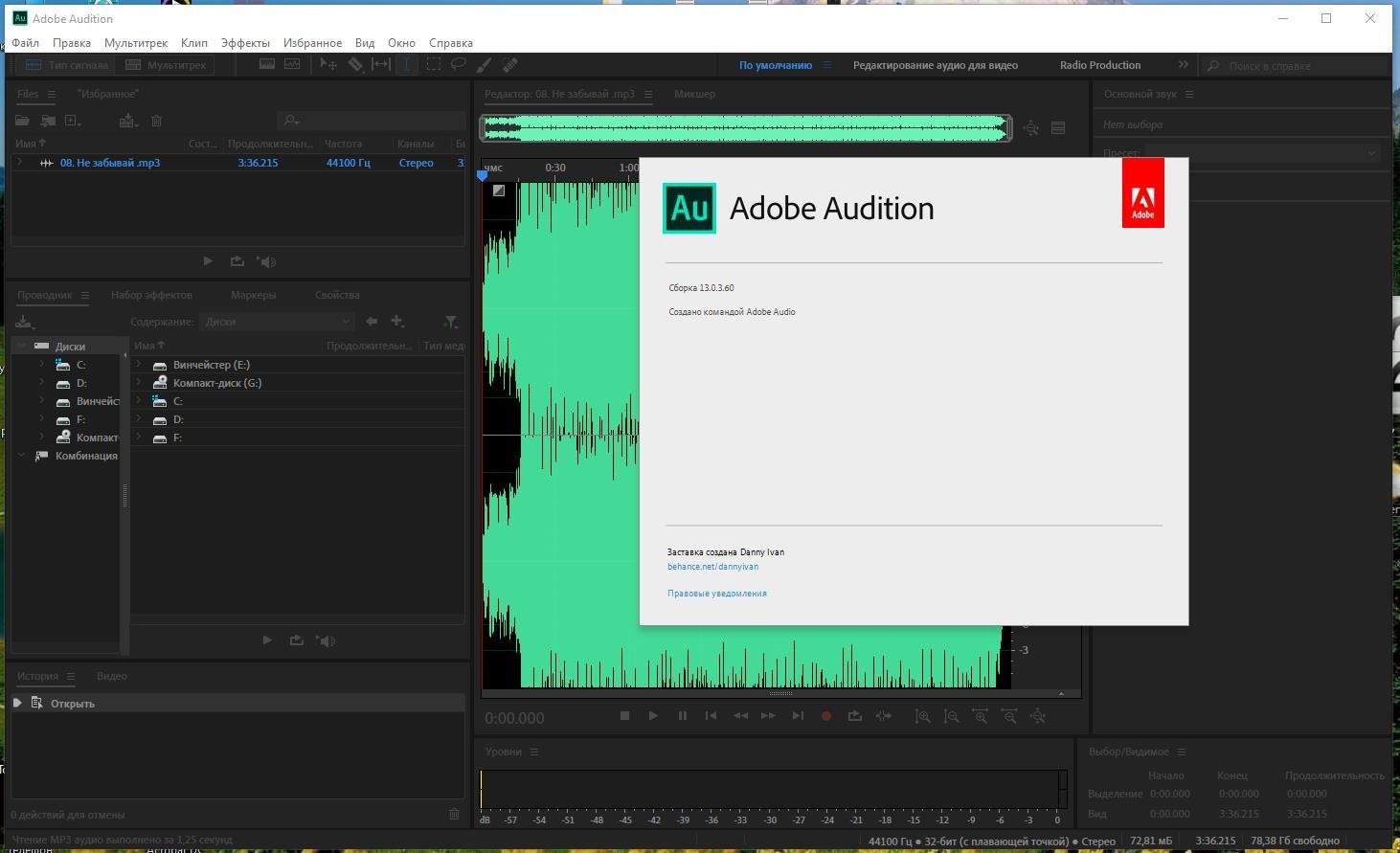Select the Spot Healing Brush tool

click(x=509, y=64)
